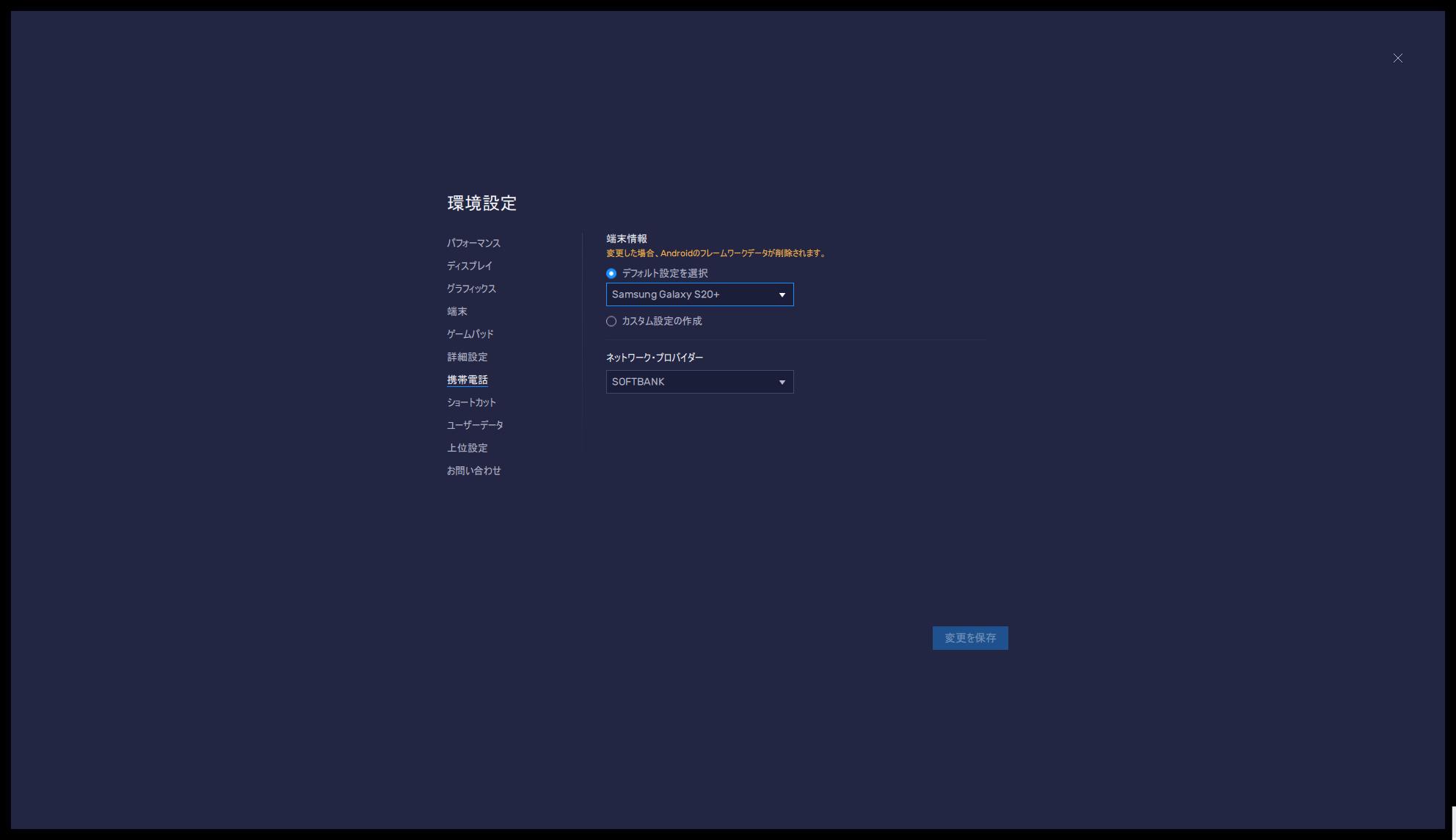Select the カスタム設定の作成 radio button

[611, 321]
